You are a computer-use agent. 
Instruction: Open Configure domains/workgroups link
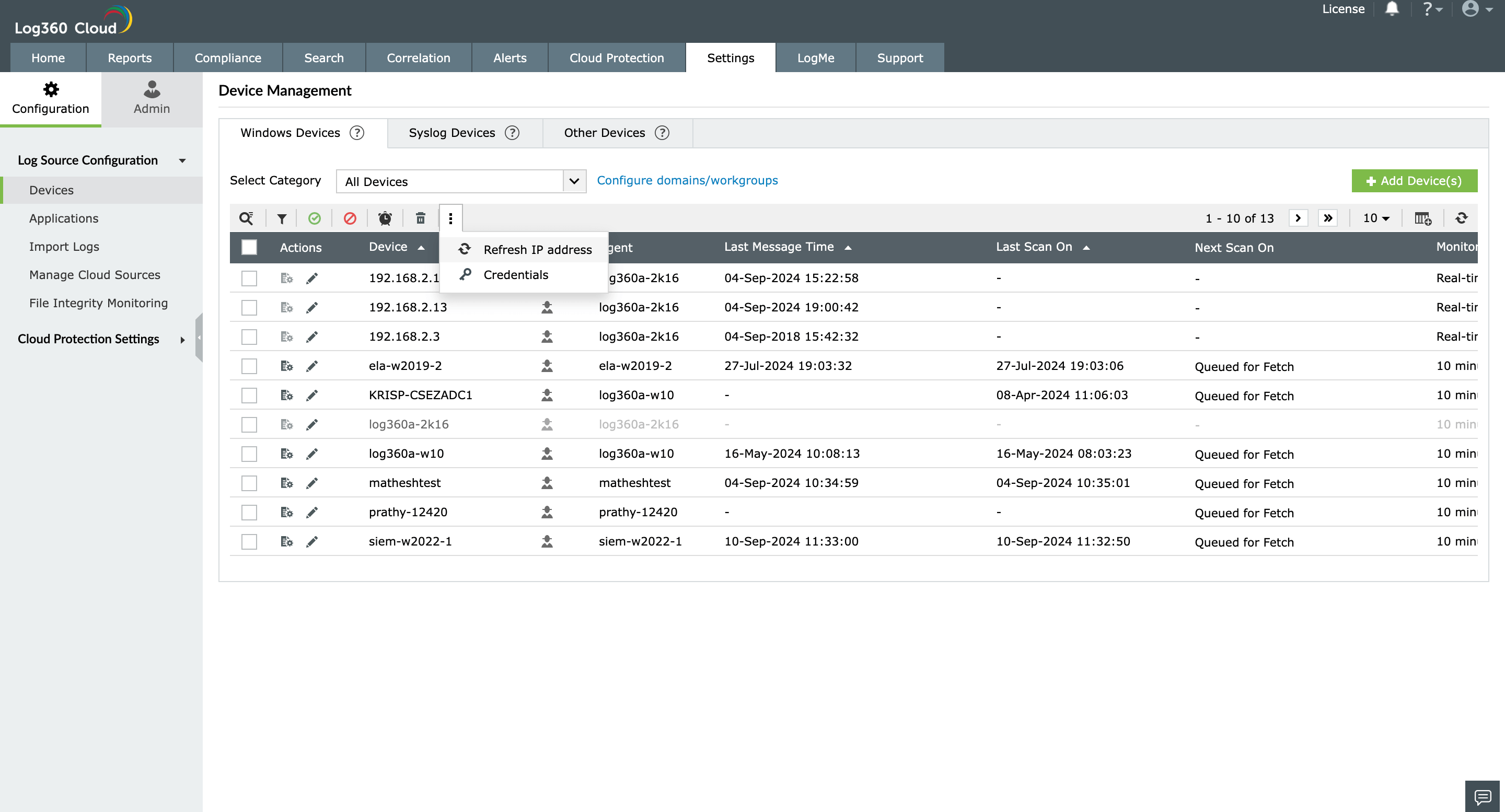click(x=687, y=180)
